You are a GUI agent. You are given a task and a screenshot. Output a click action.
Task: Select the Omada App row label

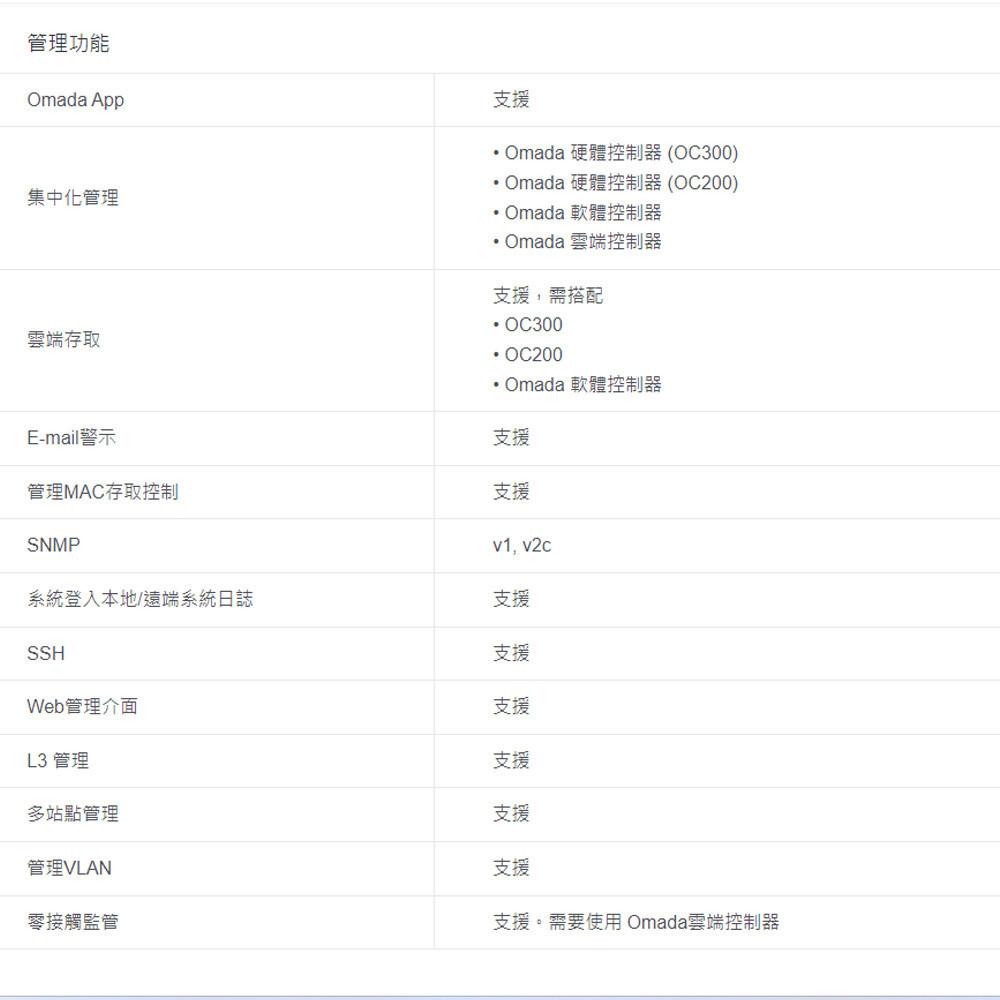click(x=75, y=99)
